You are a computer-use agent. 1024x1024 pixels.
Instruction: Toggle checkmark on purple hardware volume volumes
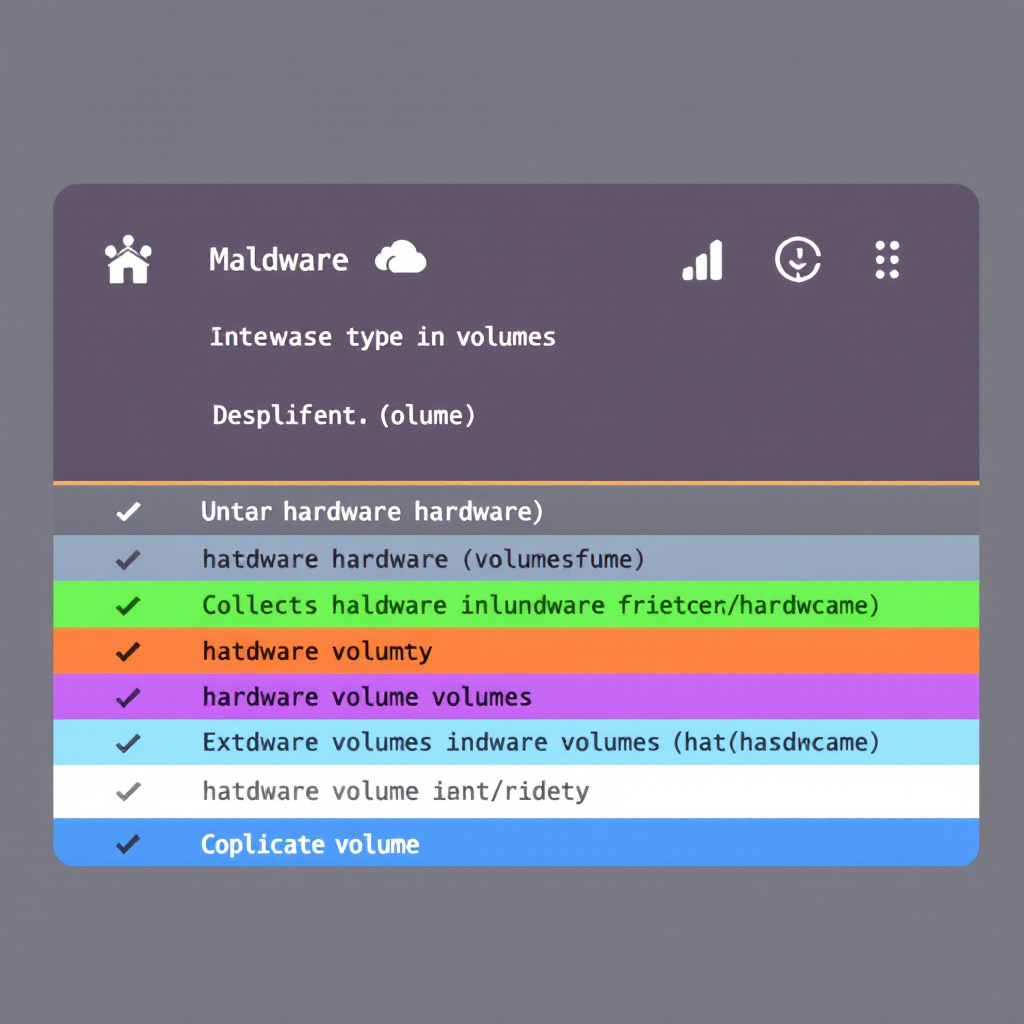(x=128, y=697)
